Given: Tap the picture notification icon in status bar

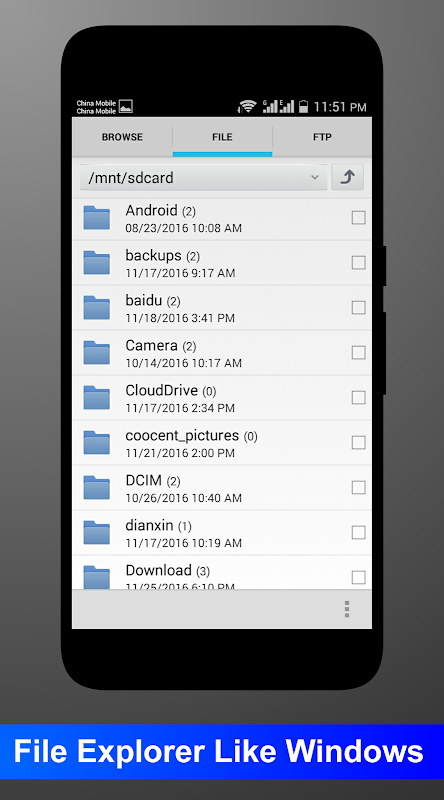Looking at the screenshot, I should (126, 107).
